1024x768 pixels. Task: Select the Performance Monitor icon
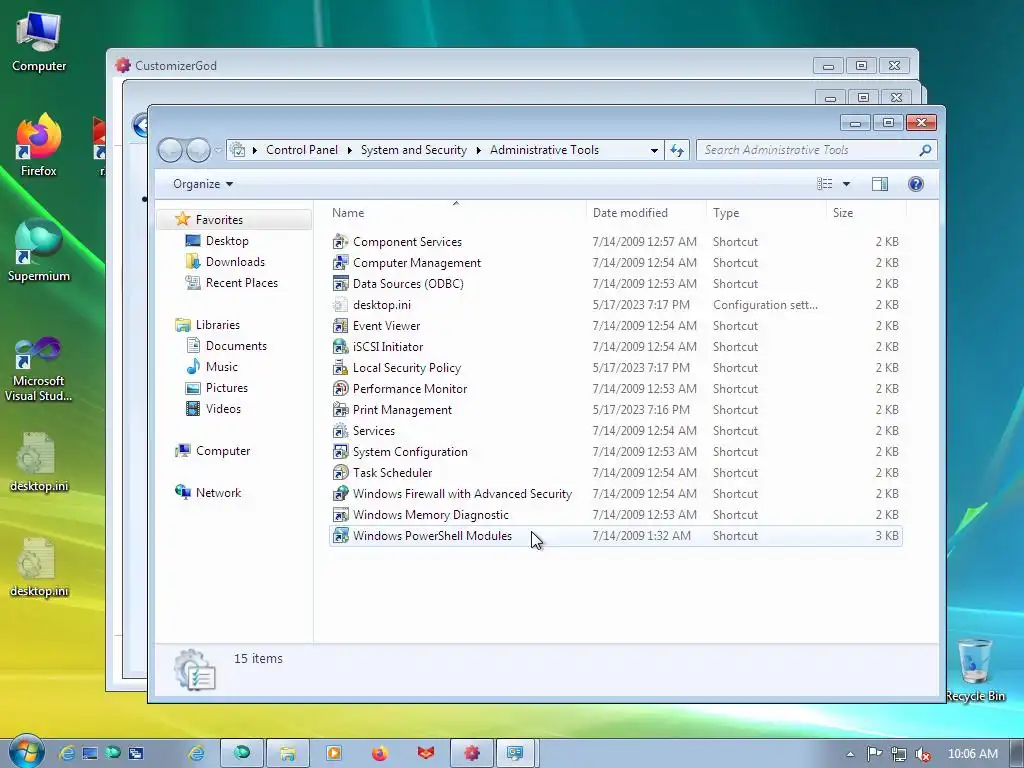340,389
